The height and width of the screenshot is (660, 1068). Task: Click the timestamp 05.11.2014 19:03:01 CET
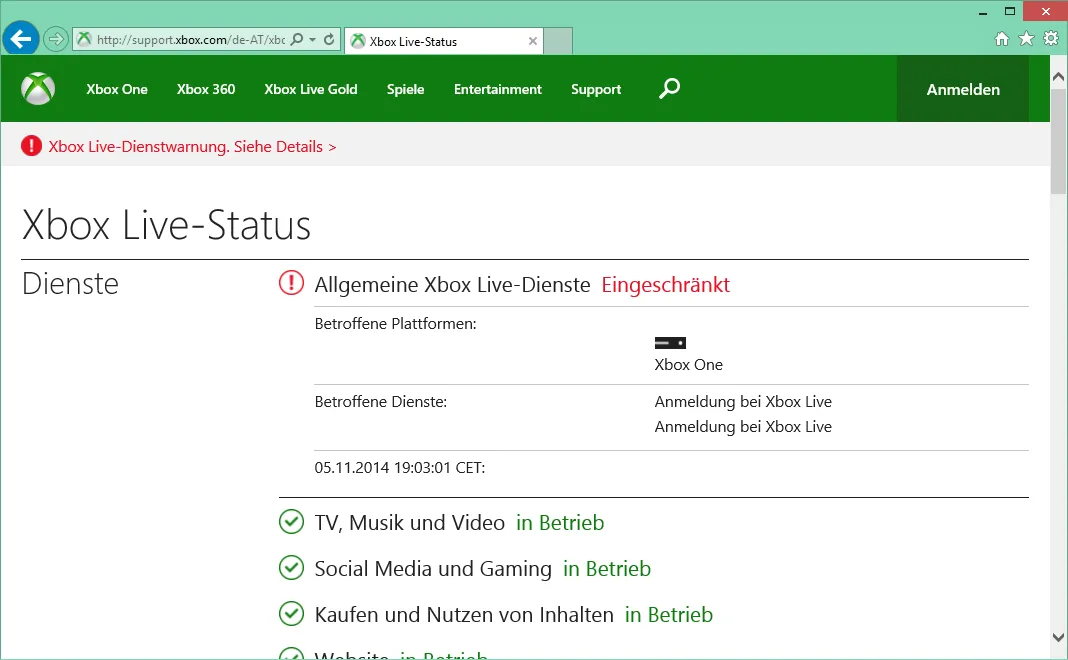[x=400, y=468]
